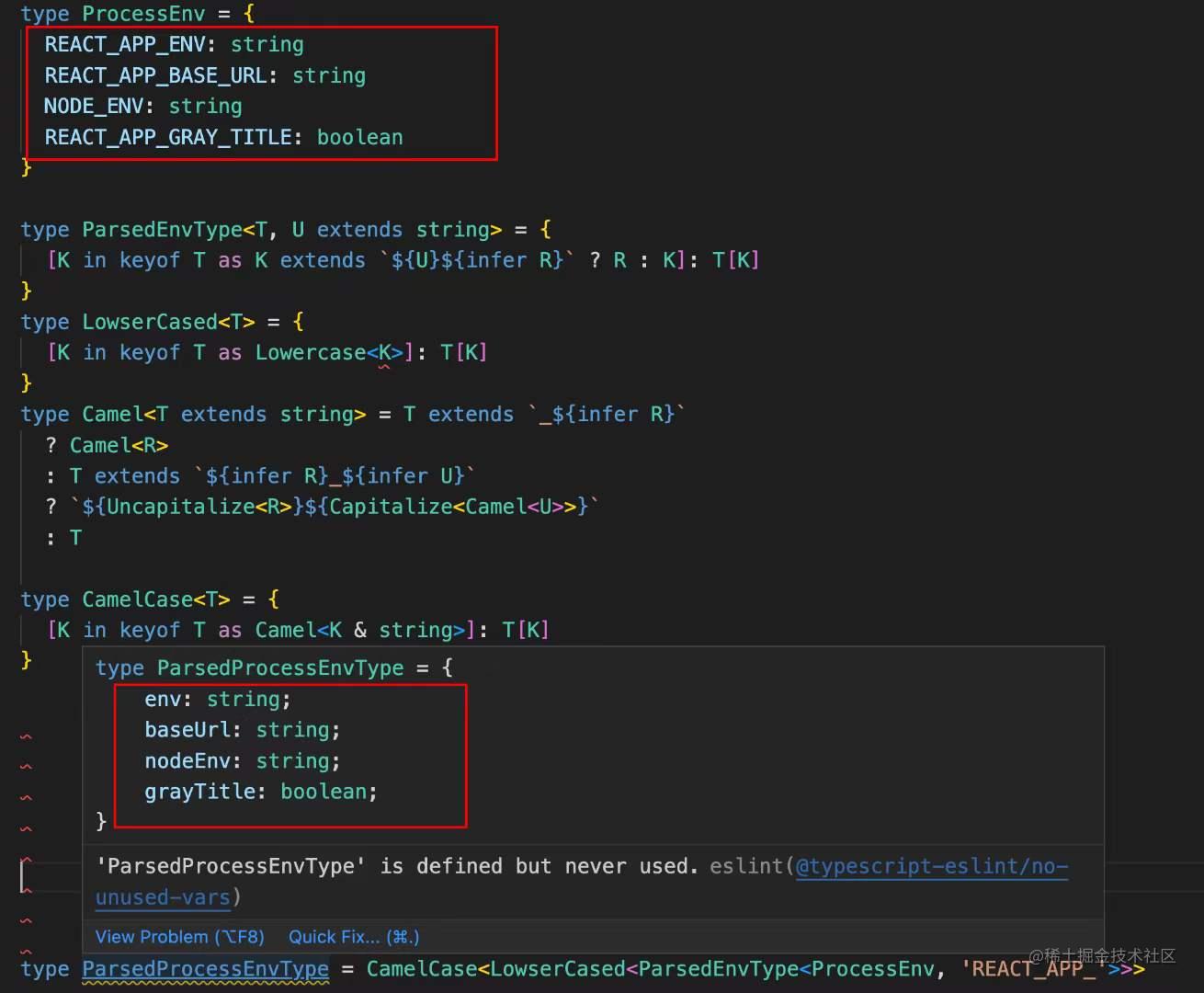Click the NODE_ENV property
This screenshot has width=1204, height=993.
coord(95,106)
